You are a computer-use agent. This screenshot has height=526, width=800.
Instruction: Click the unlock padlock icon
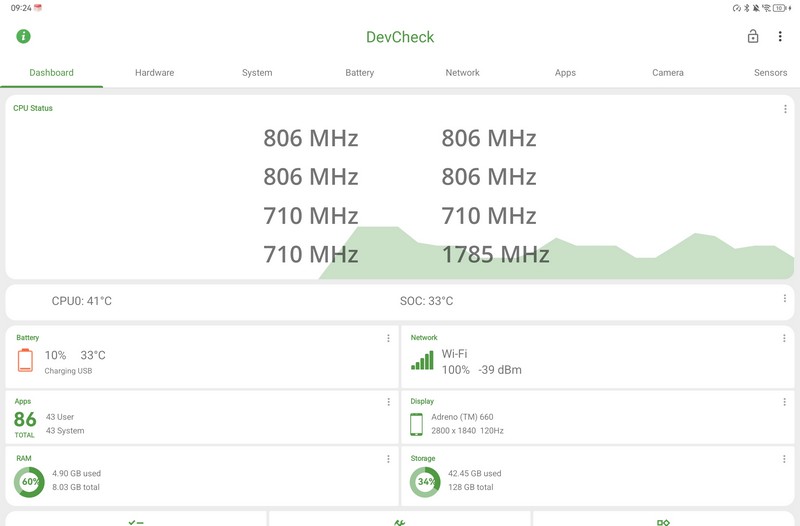(x=753, y=37)
